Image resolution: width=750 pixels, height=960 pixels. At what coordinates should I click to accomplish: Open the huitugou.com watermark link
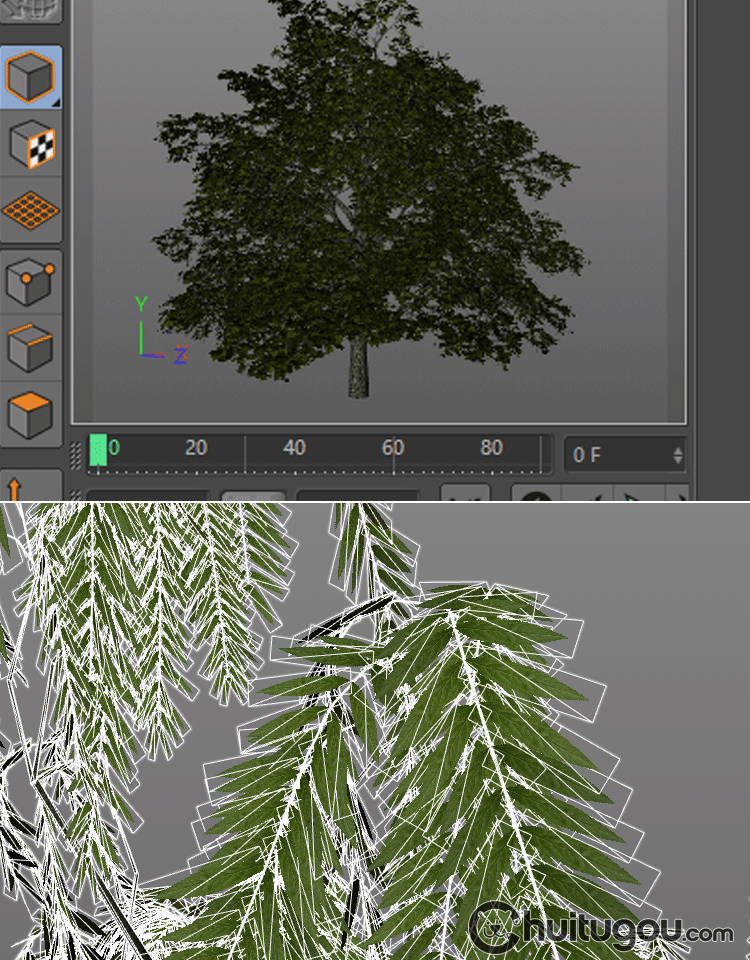[x=600, y=932]
